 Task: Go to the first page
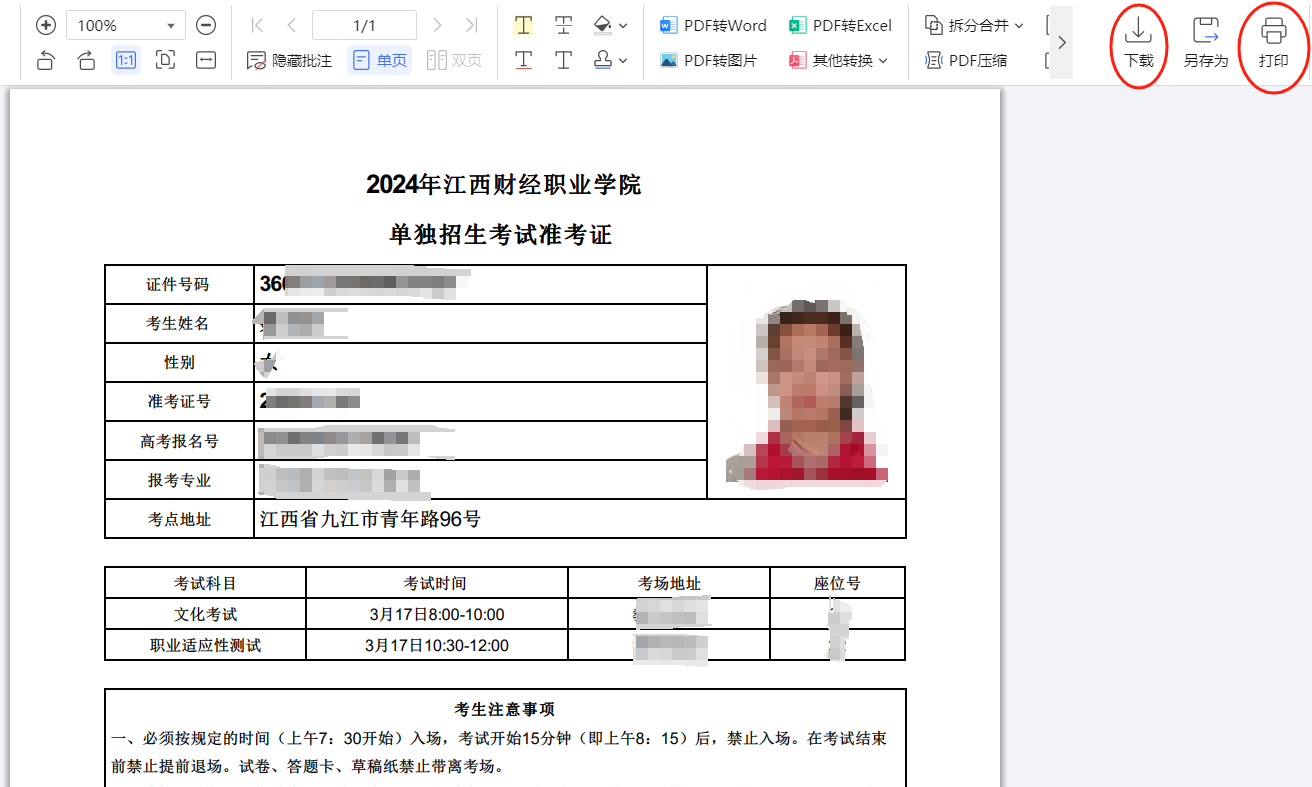click(258, 25)
